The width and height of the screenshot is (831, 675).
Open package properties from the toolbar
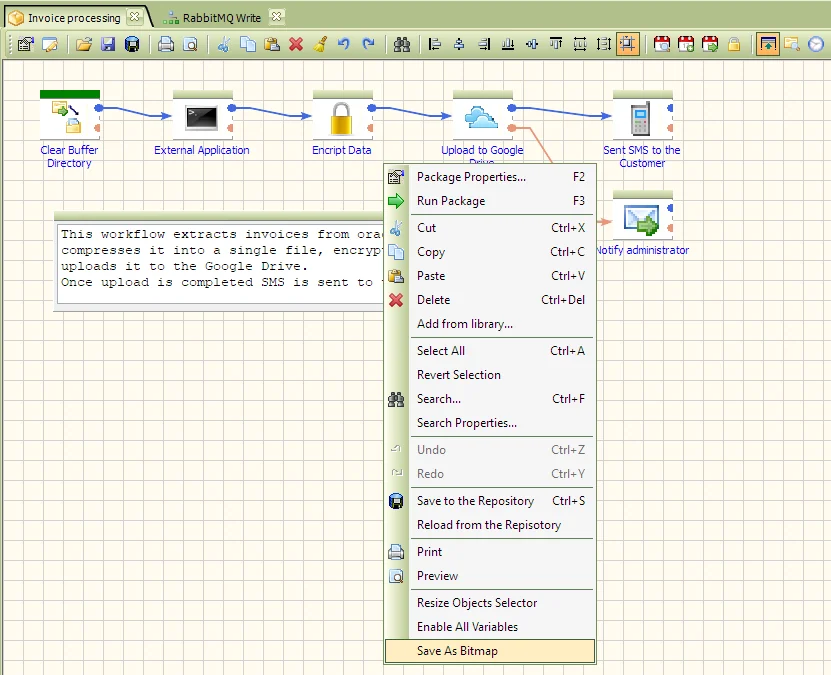coord(25,44)
